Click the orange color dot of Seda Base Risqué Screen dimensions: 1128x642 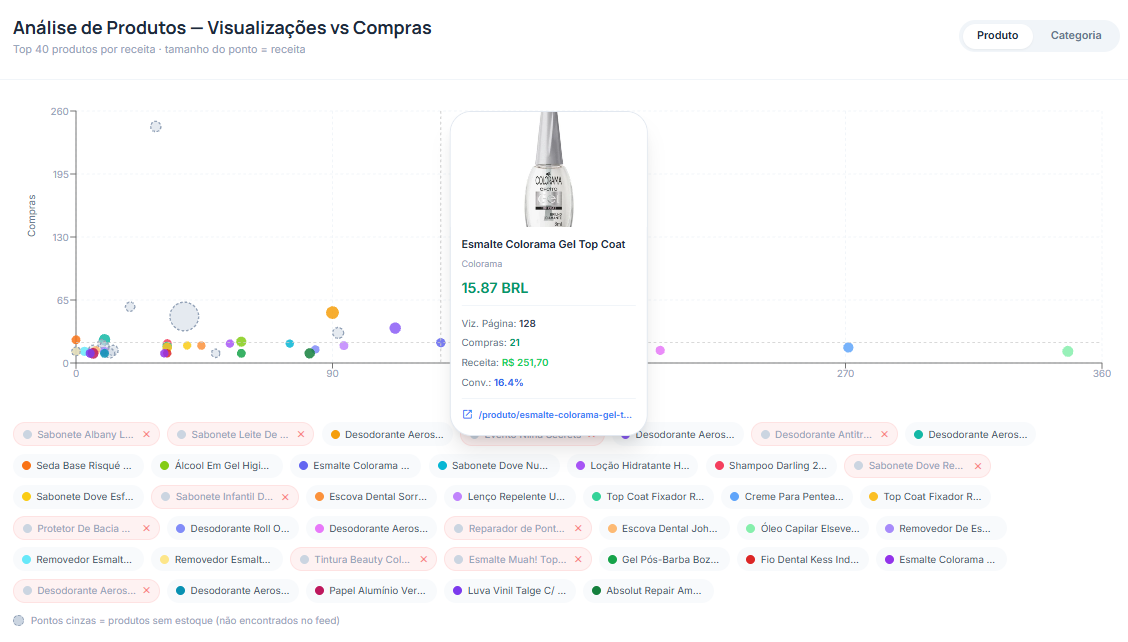27,466
